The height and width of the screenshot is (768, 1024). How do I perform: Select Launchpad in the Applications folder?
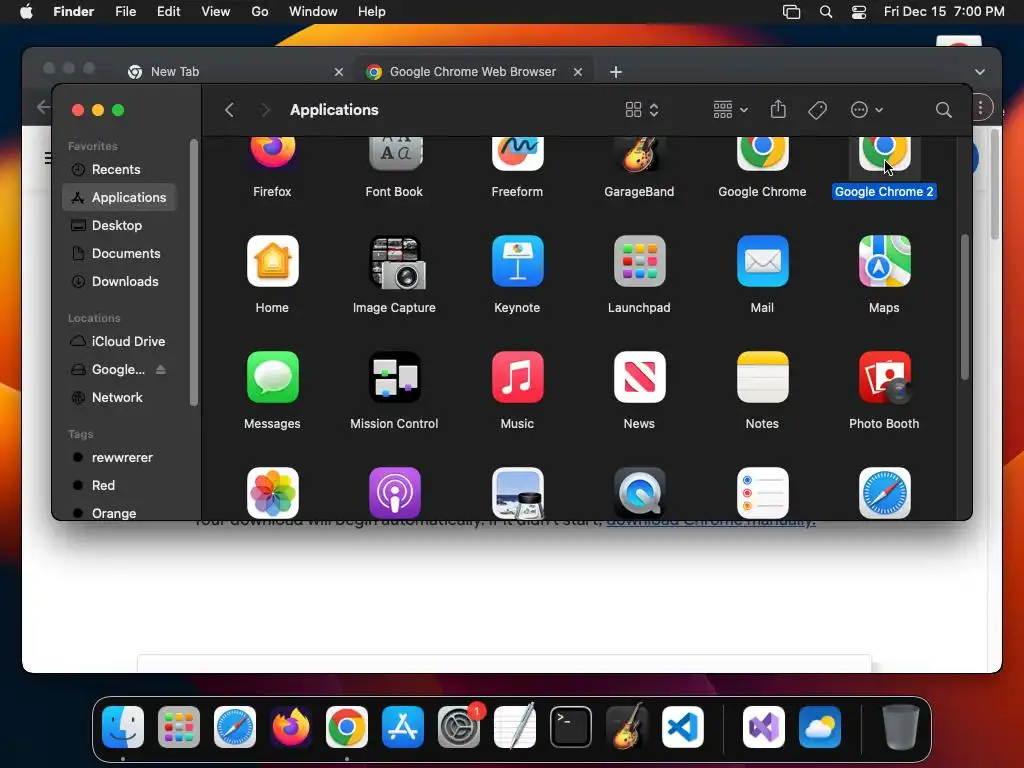pyautogui.click(x=639, y=261)
